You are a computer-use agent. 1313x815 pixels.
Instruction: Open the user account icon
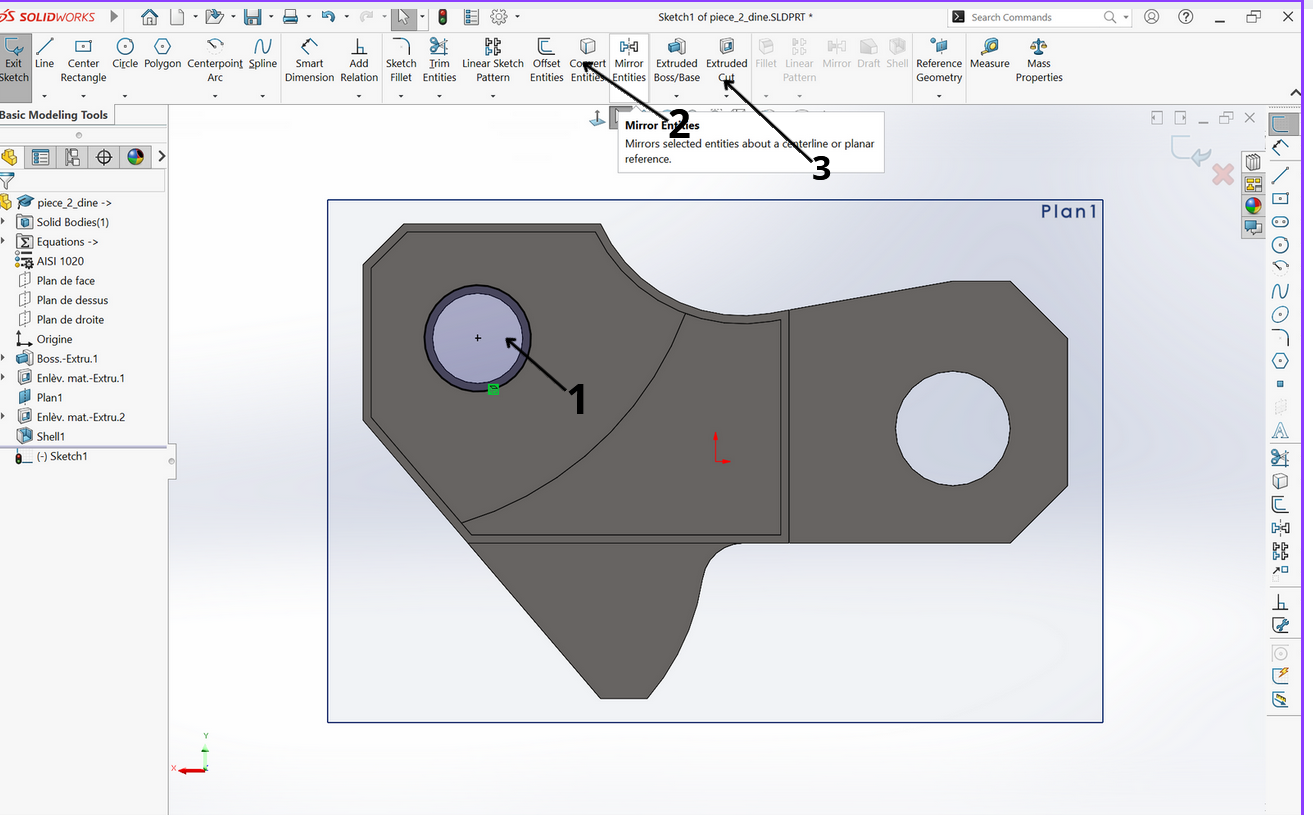tap(1152, 17)
